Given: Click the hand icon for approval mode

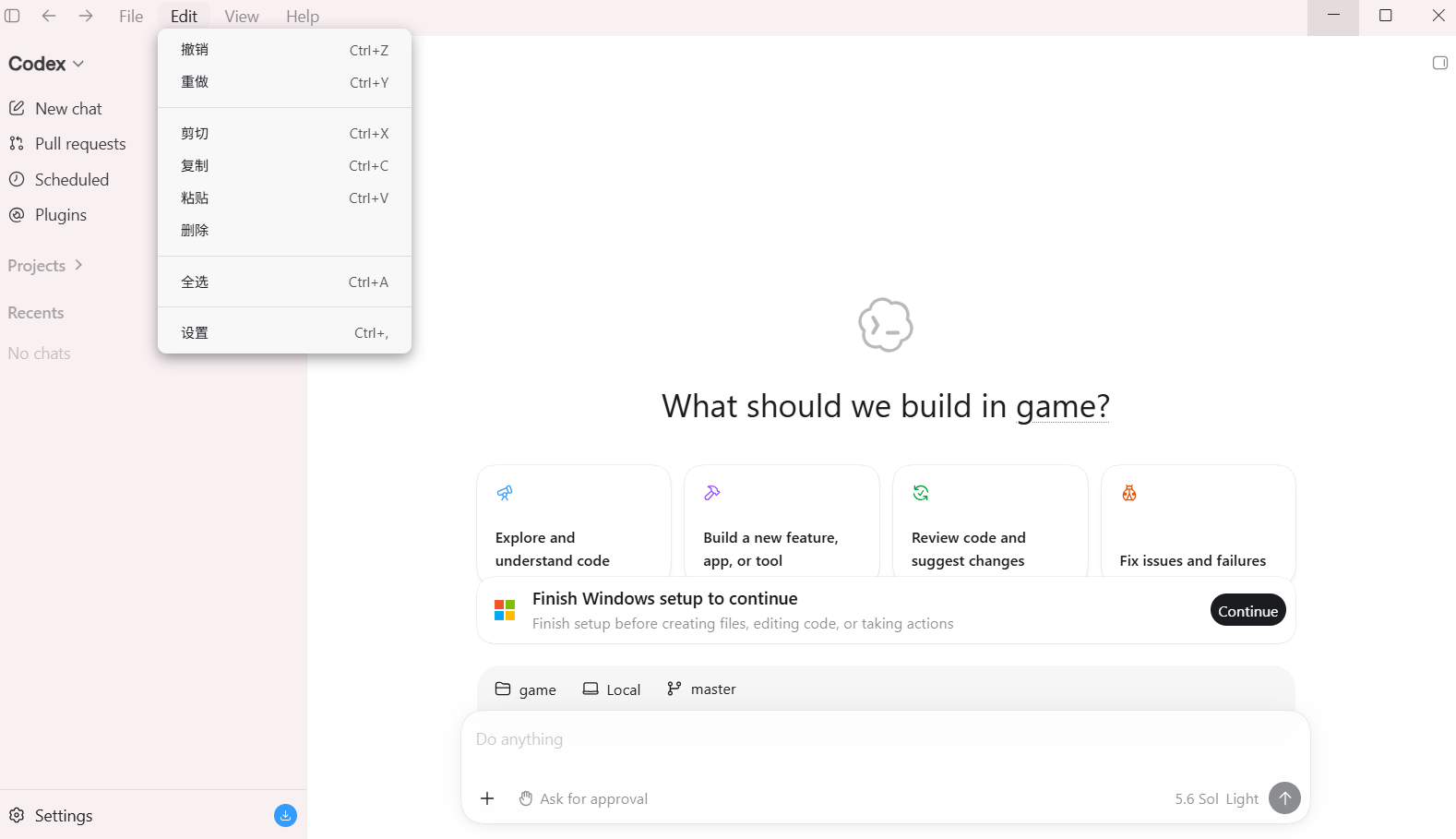Looking at the screenshot, I should (x=526, y=798).
